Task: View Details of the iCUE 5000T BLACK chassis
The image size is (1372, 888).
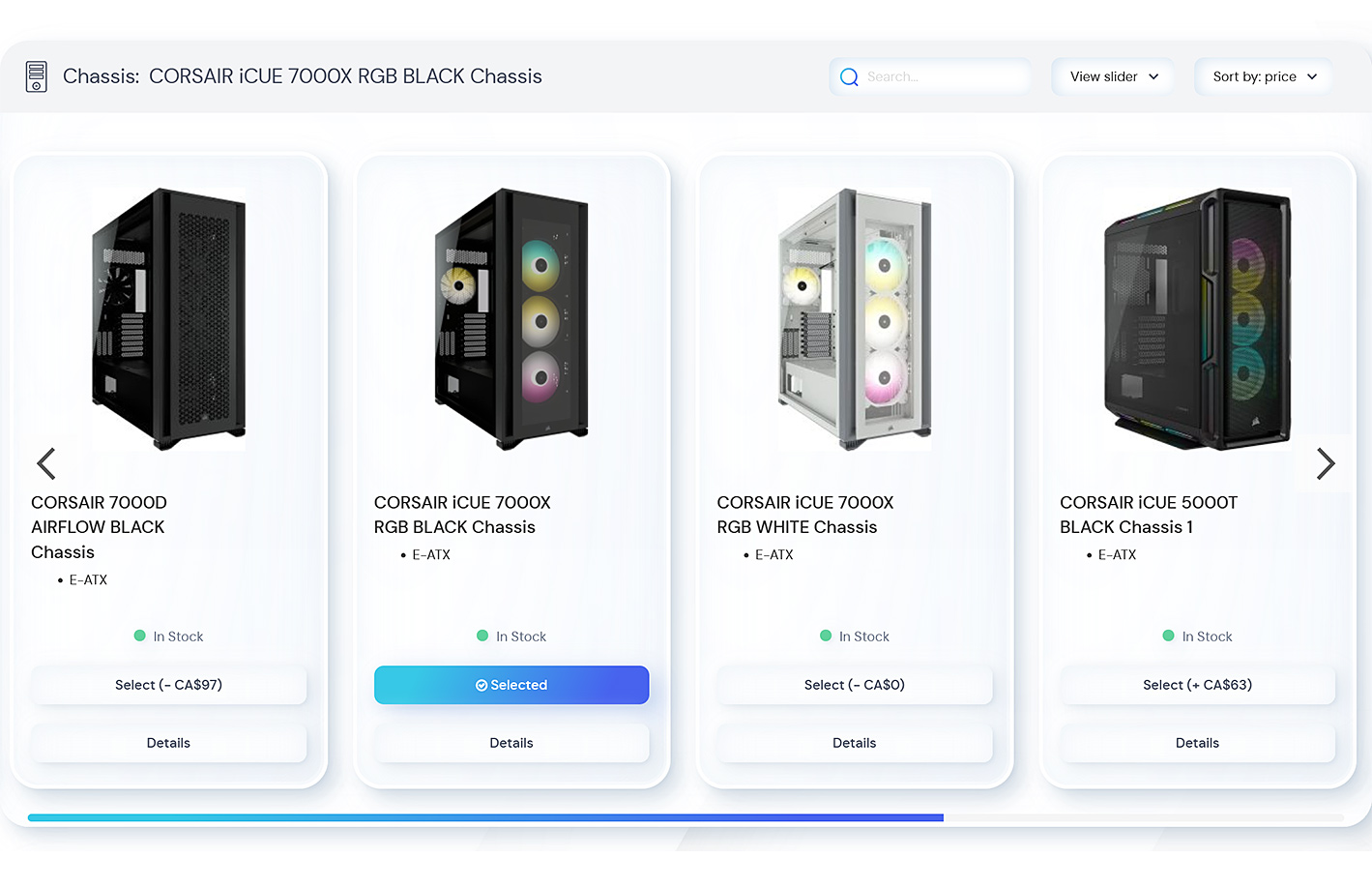Action: [1197, 743]
